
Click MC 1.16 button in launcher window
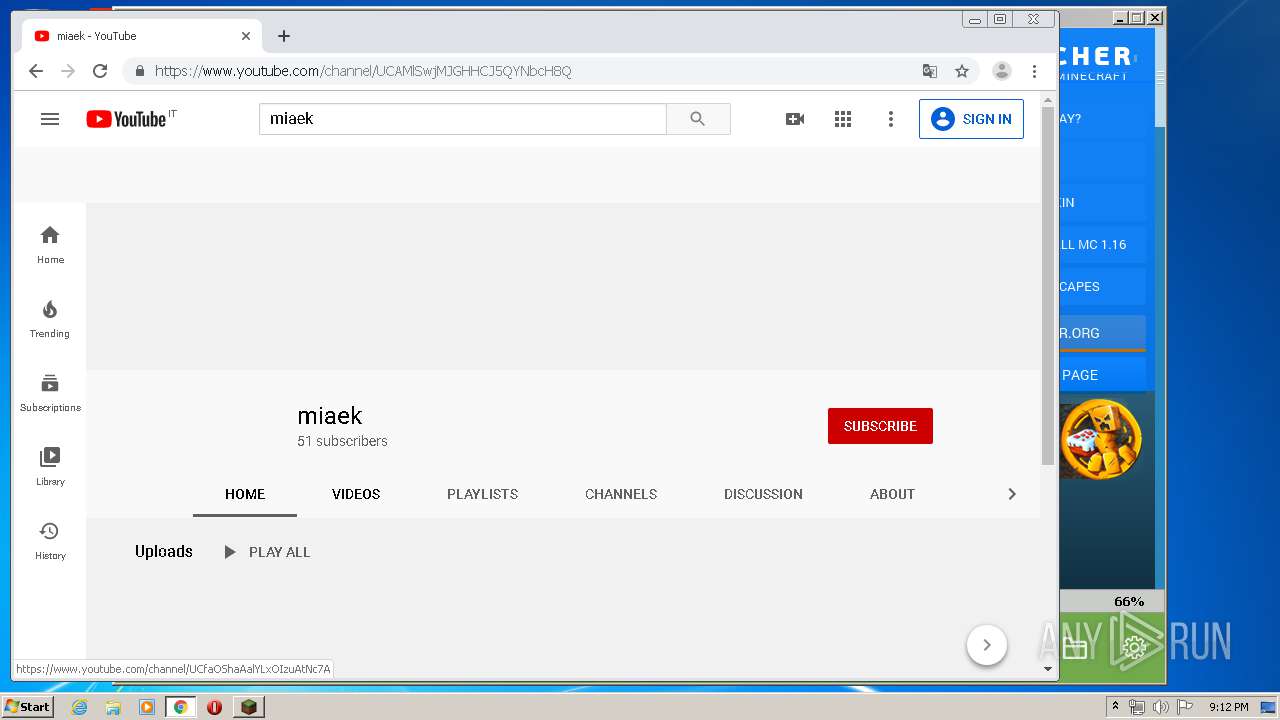tap(1102, 245)
